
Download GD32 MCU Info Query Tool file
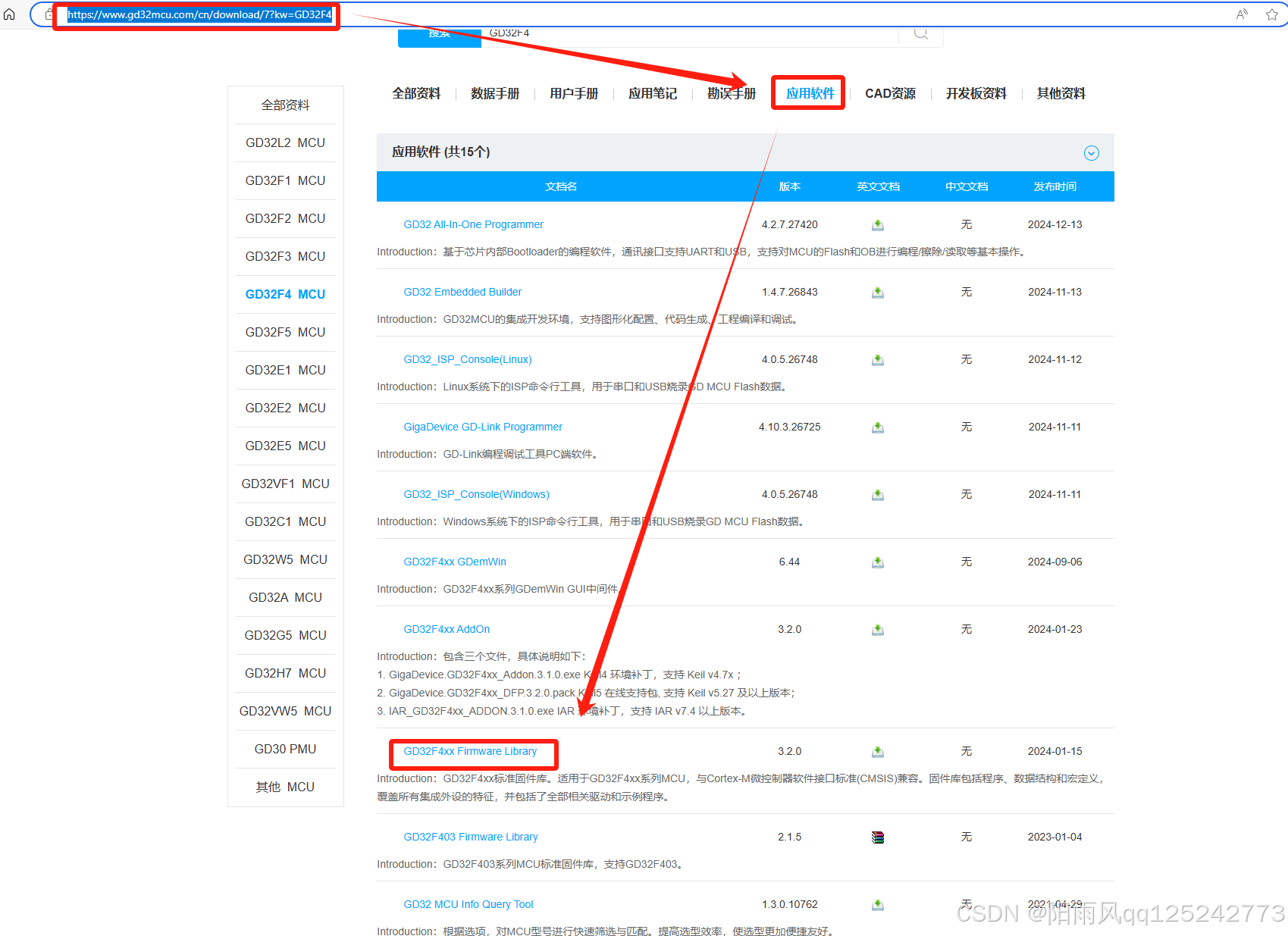point(878,905)
